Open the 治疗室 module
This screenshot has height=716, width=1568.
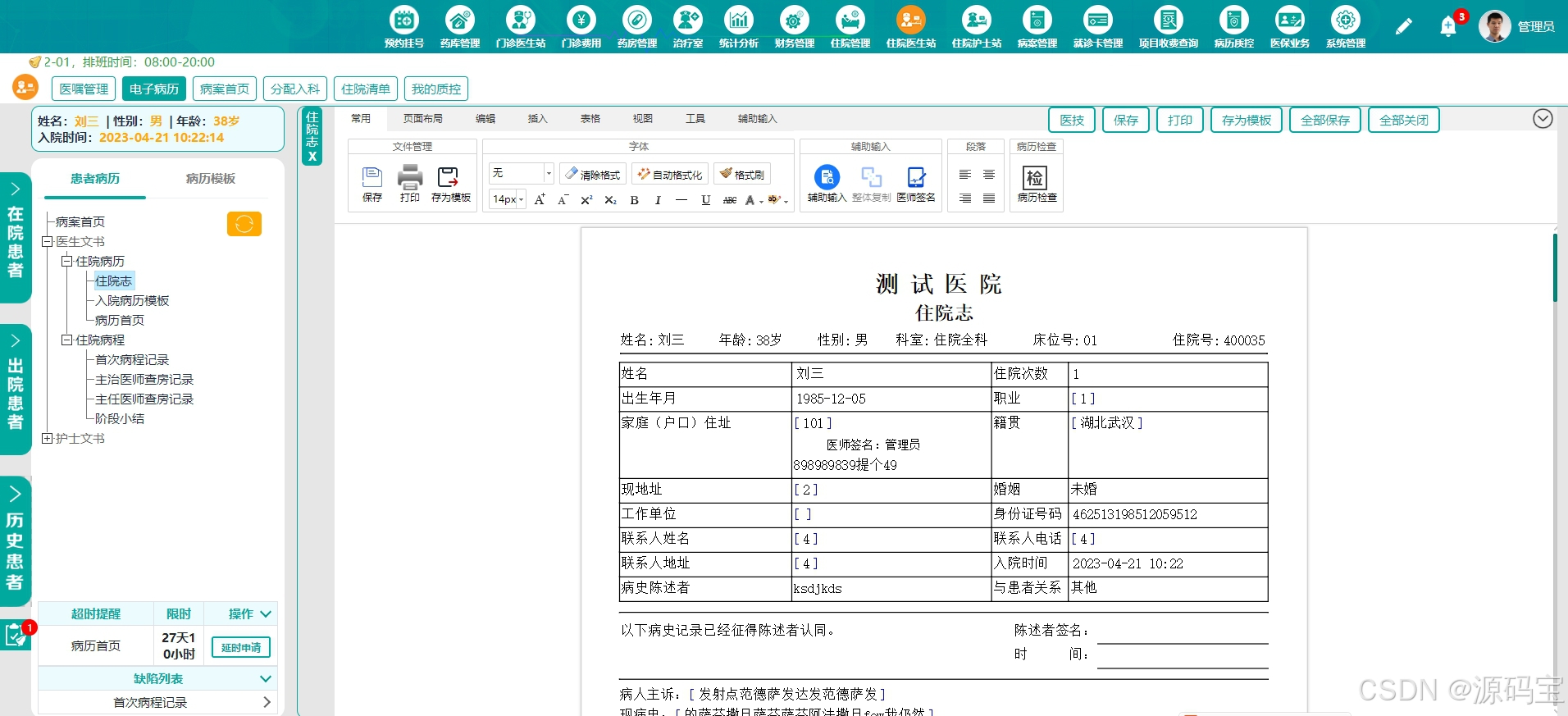click(687, 27)
